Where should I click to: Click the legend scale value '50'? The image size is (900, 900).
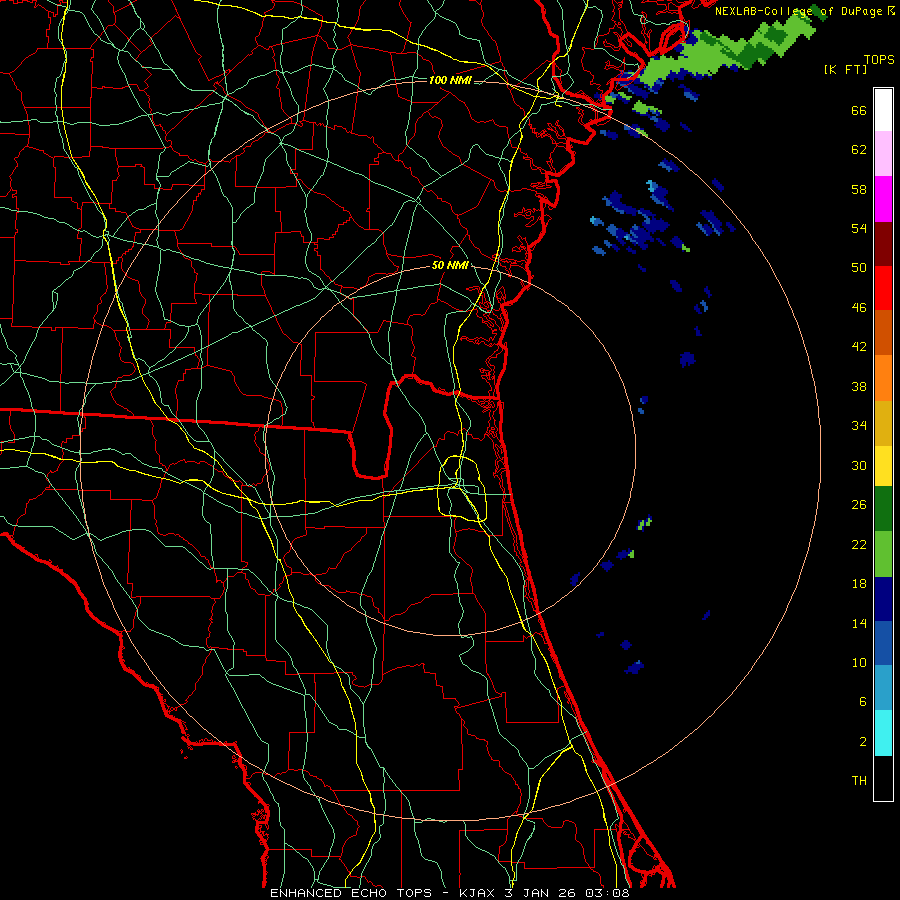point(859,268)
